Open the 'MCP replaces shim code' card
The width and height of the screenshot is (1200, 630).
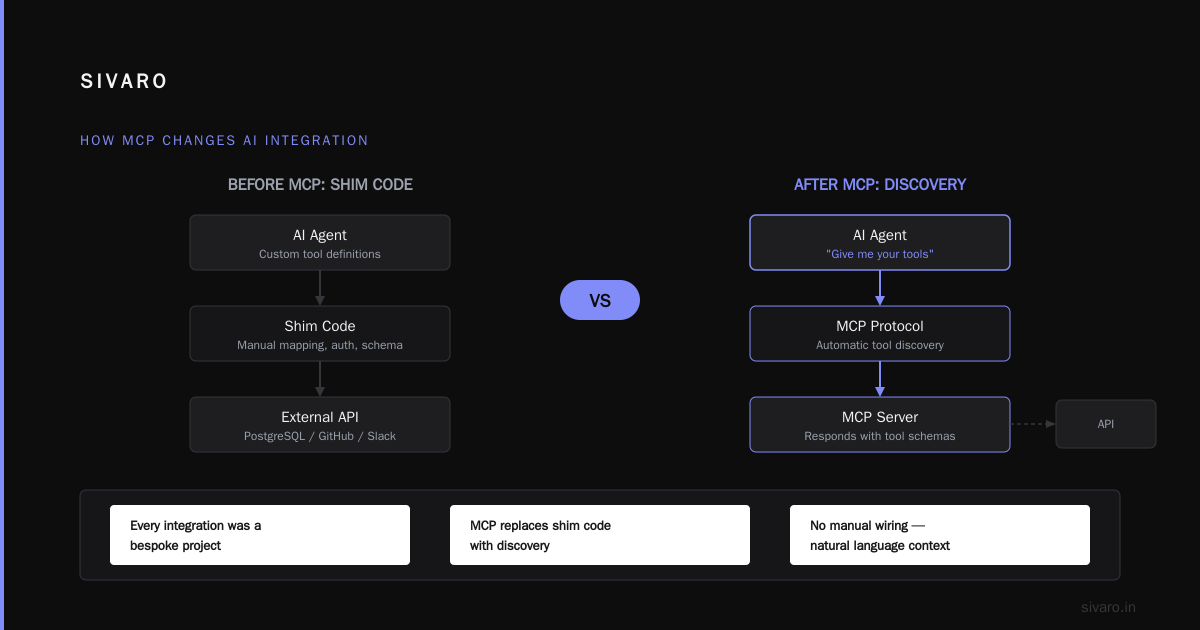tap(600, 535)
